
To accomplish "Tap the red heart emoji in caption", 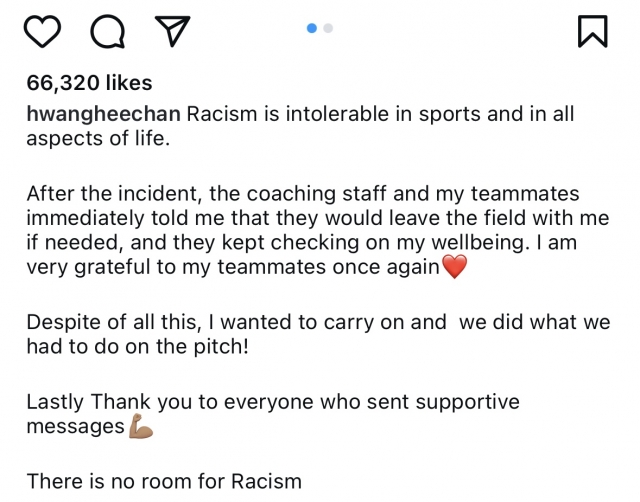I will [x=455, y=266].
